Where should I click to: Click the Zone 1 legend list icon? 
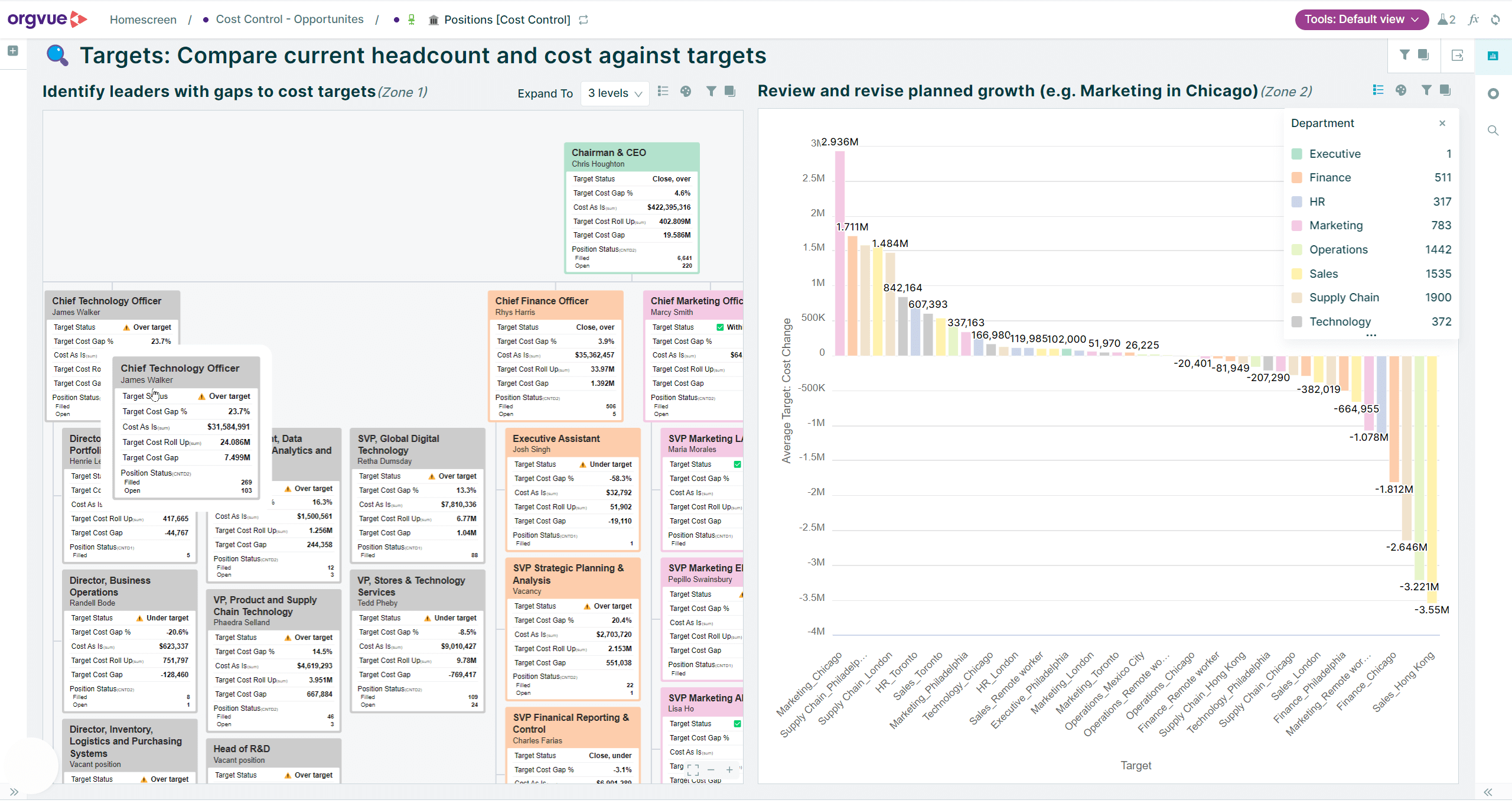coord(663,91)
